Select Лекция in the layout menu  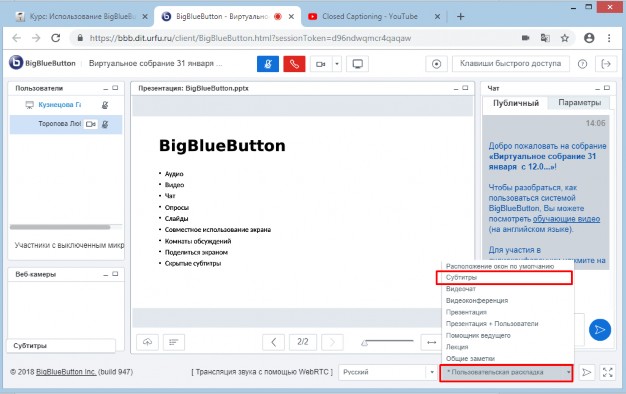pyautogui.click(x=507, y=347)
